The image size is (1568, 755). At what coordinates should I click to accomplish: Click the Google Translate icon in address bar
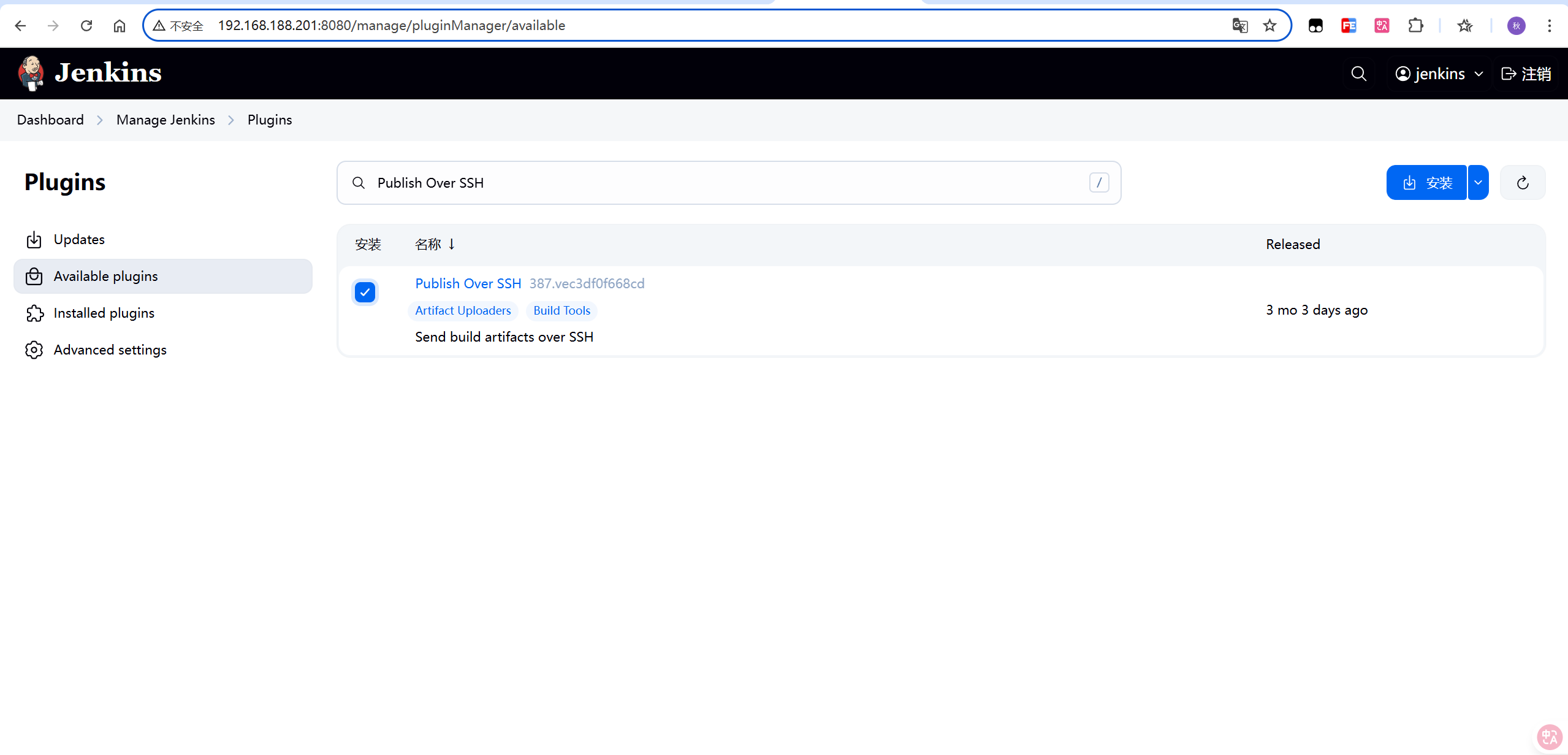pyautogui.click(x=1239, y=26)
